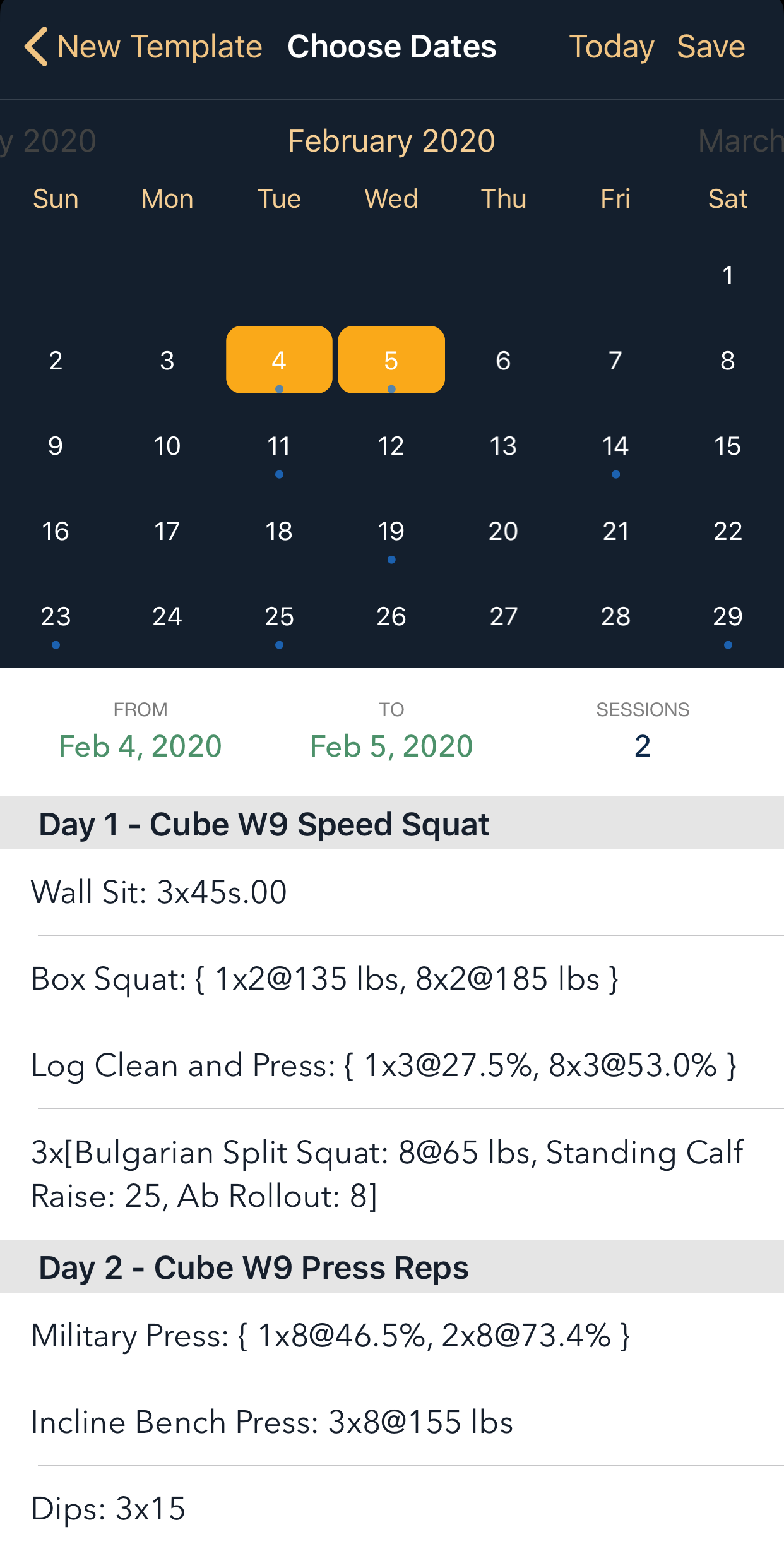The image size is (784, 1551).
Task: Choose Saturday February 29
Action: pos(727,617)
